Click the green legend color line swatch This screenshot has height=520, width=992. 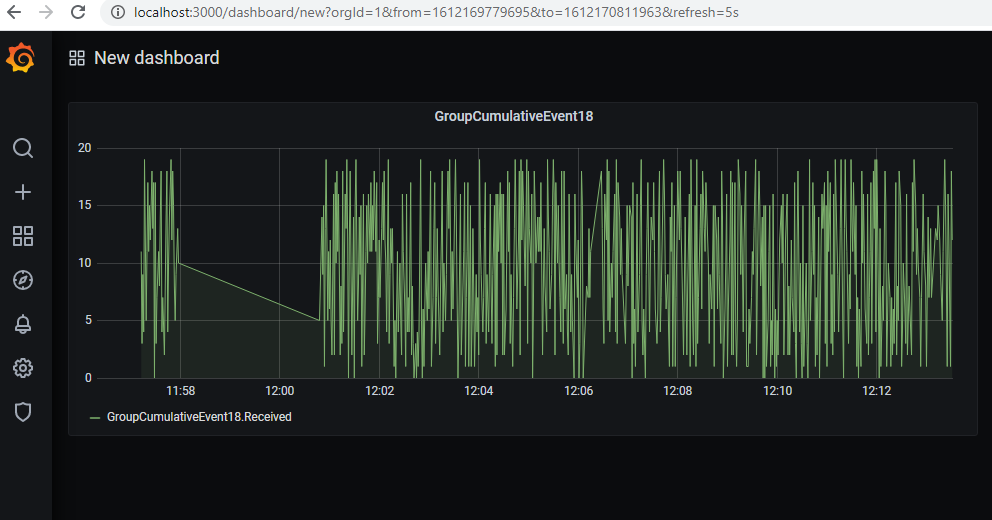pyautogui.click(x=95, y=418)
